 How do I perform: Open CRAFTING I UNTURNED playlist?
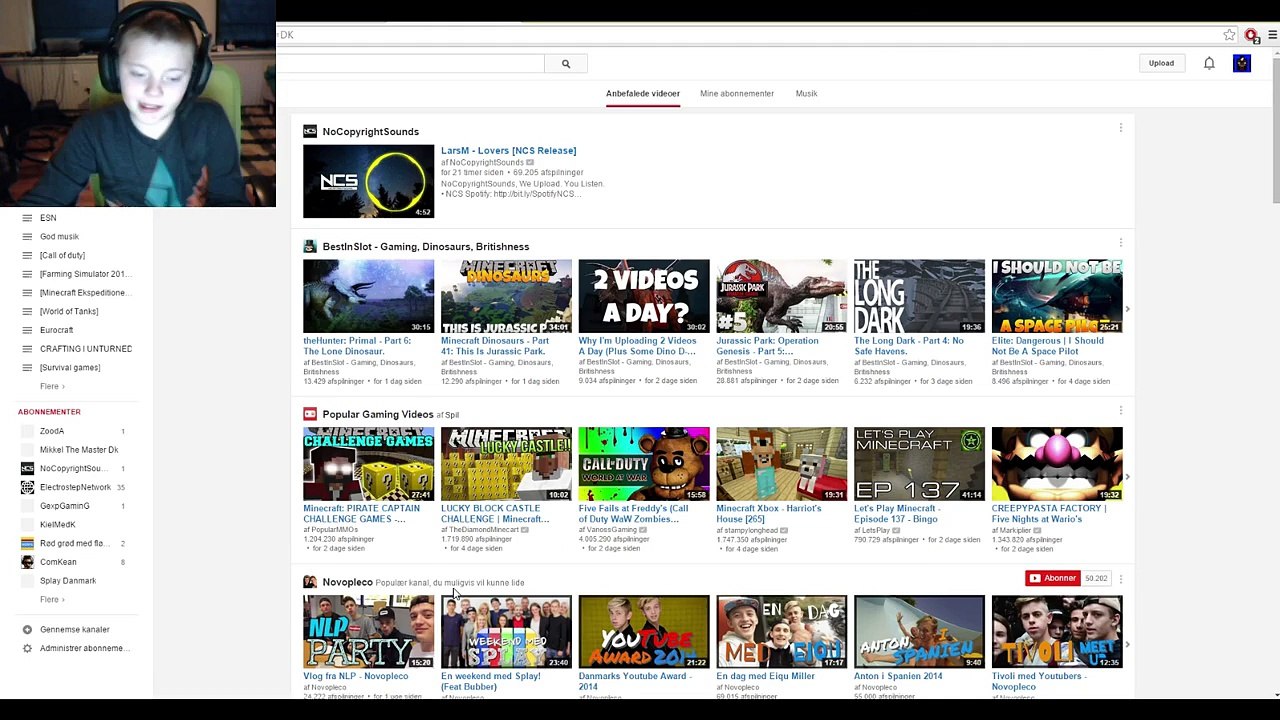[x=86, y=349]
